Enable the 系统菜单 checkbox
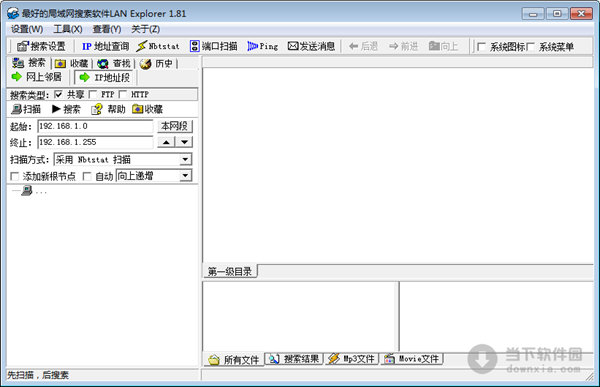The image size is (600, 387). tap(530, 47)
